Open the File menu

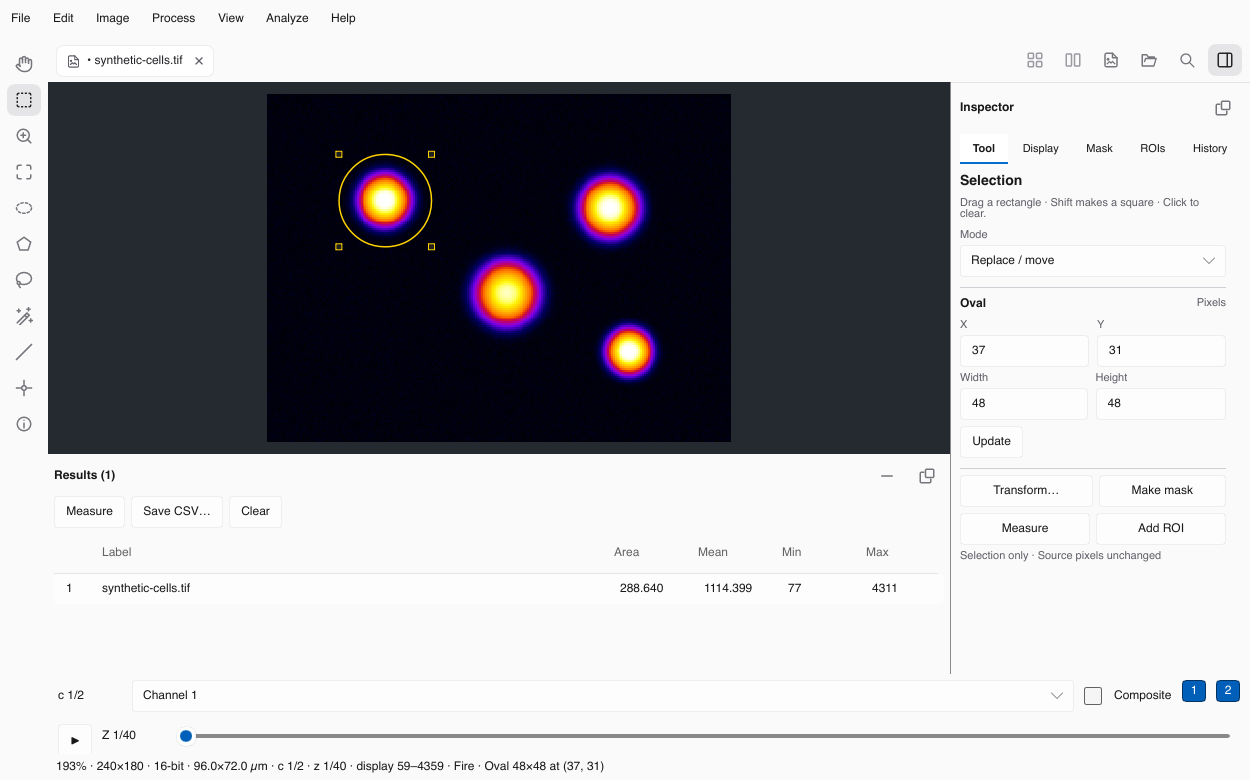[x=21, y=18]
